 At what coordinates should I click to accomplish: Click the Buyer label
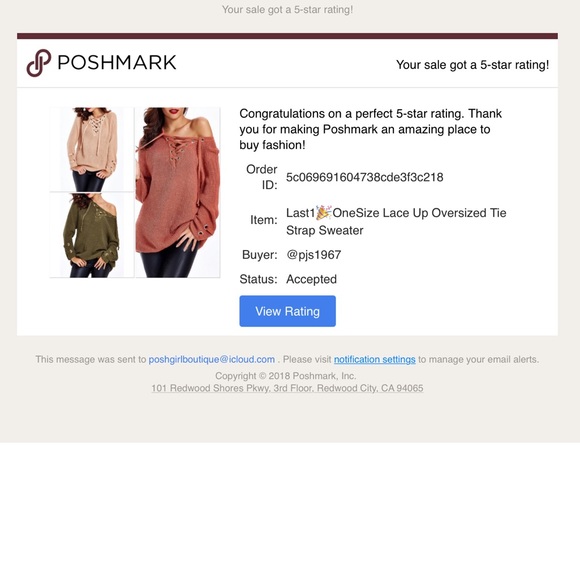pos(259,255)
